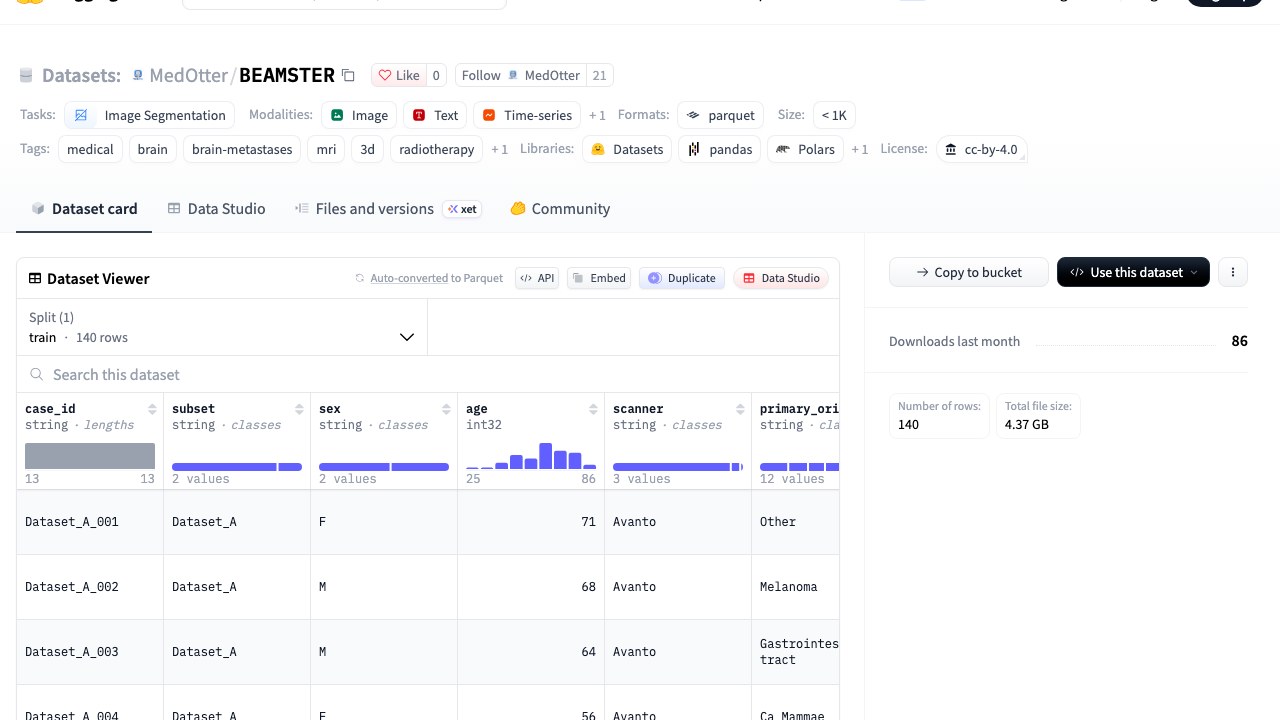The image size is (1280, 720).
Task: Open the MedOtter owner page link
Action: (x=190, y=75)
